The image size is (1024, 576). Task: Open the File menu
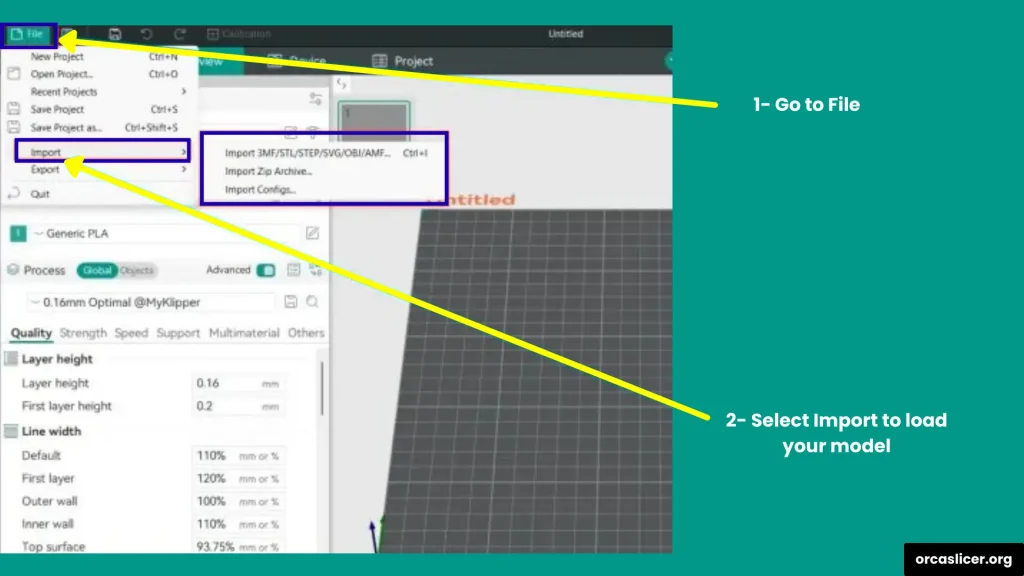click(x=27, y=34)
